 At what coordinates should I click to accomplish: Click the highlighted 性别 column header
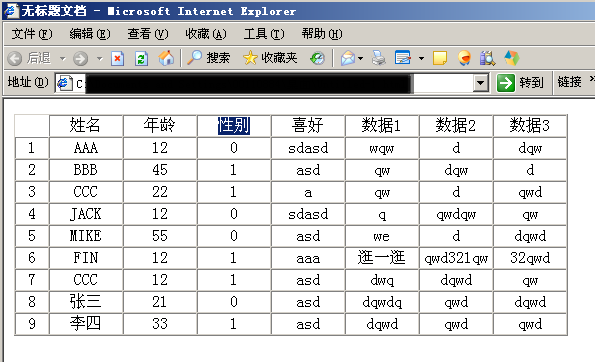pyautogui.click(x=234, y=125)
